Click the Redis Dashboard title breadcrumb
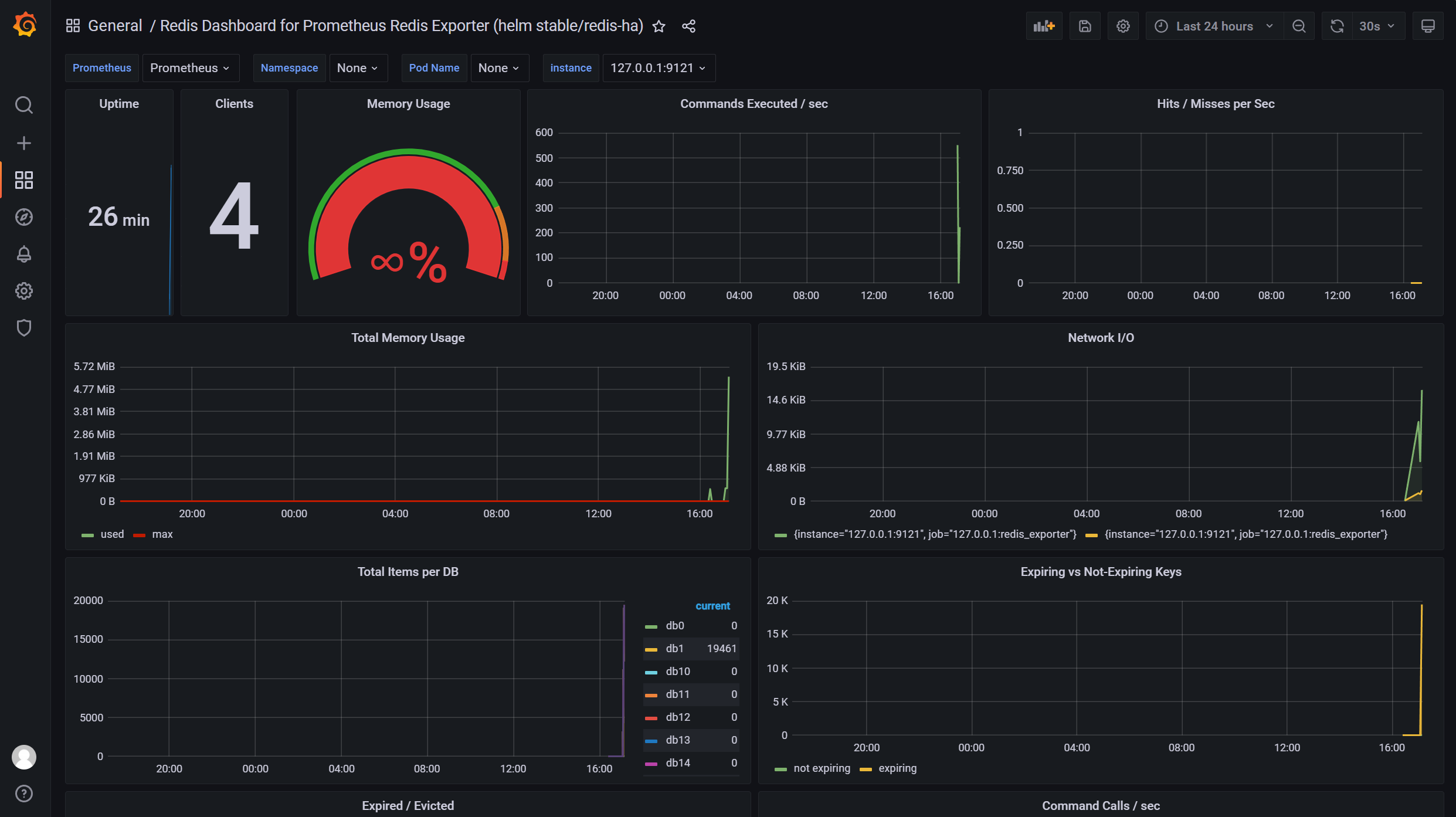The height and width of the screenshot is (817, 1456). click(x=402, y=26)
